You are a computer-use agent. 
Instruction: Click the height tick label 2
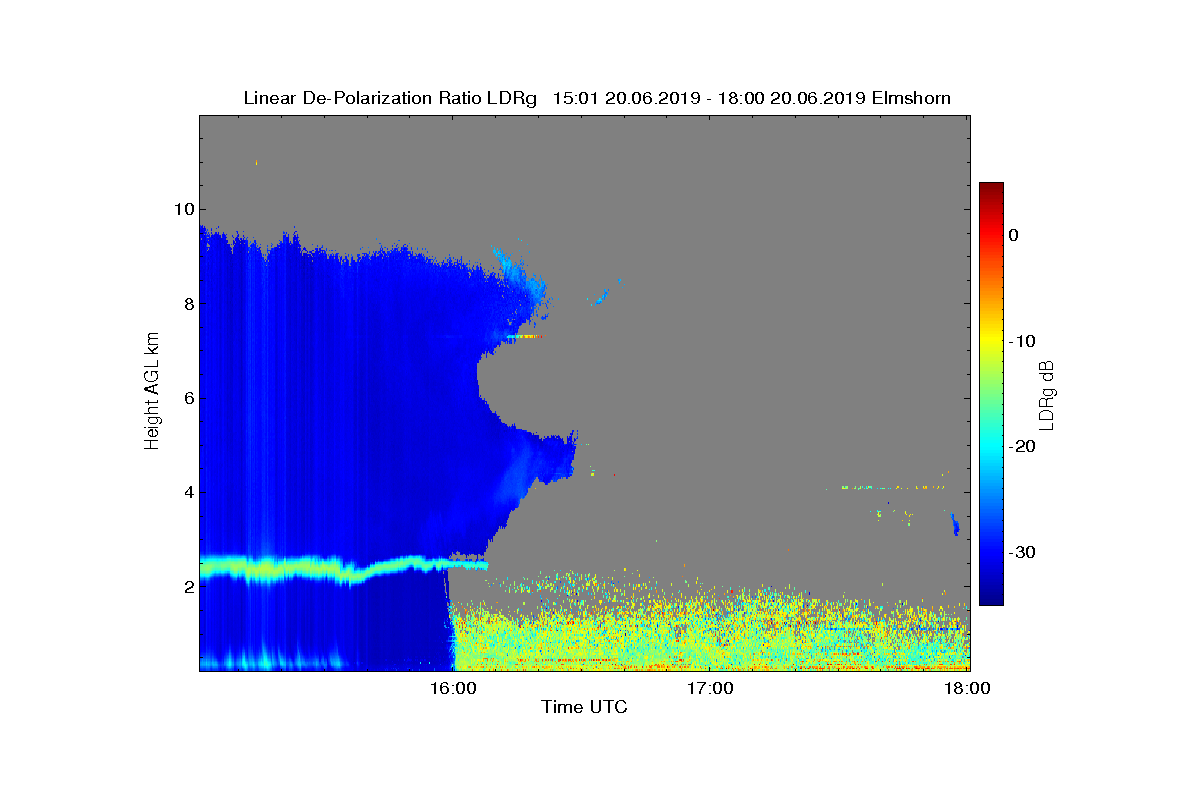(x=188, y=587)
